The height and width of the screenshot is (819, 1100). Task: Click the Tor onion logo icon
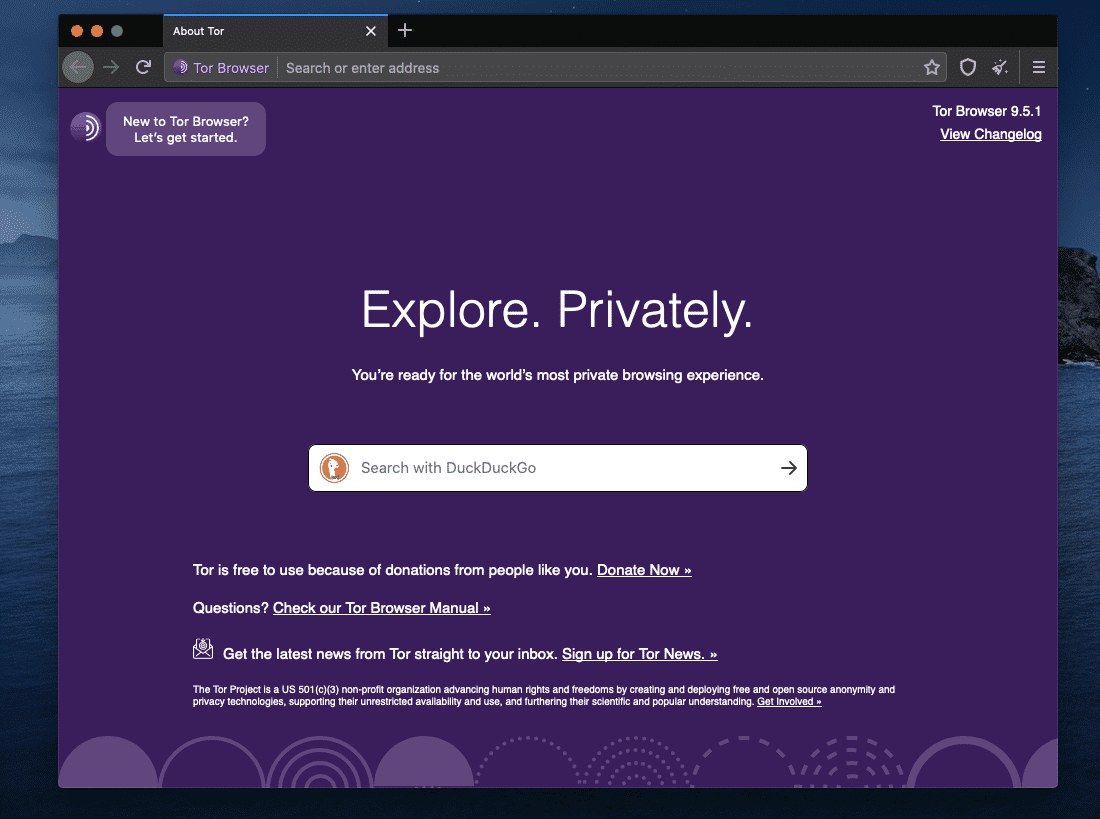click(85, 127)
